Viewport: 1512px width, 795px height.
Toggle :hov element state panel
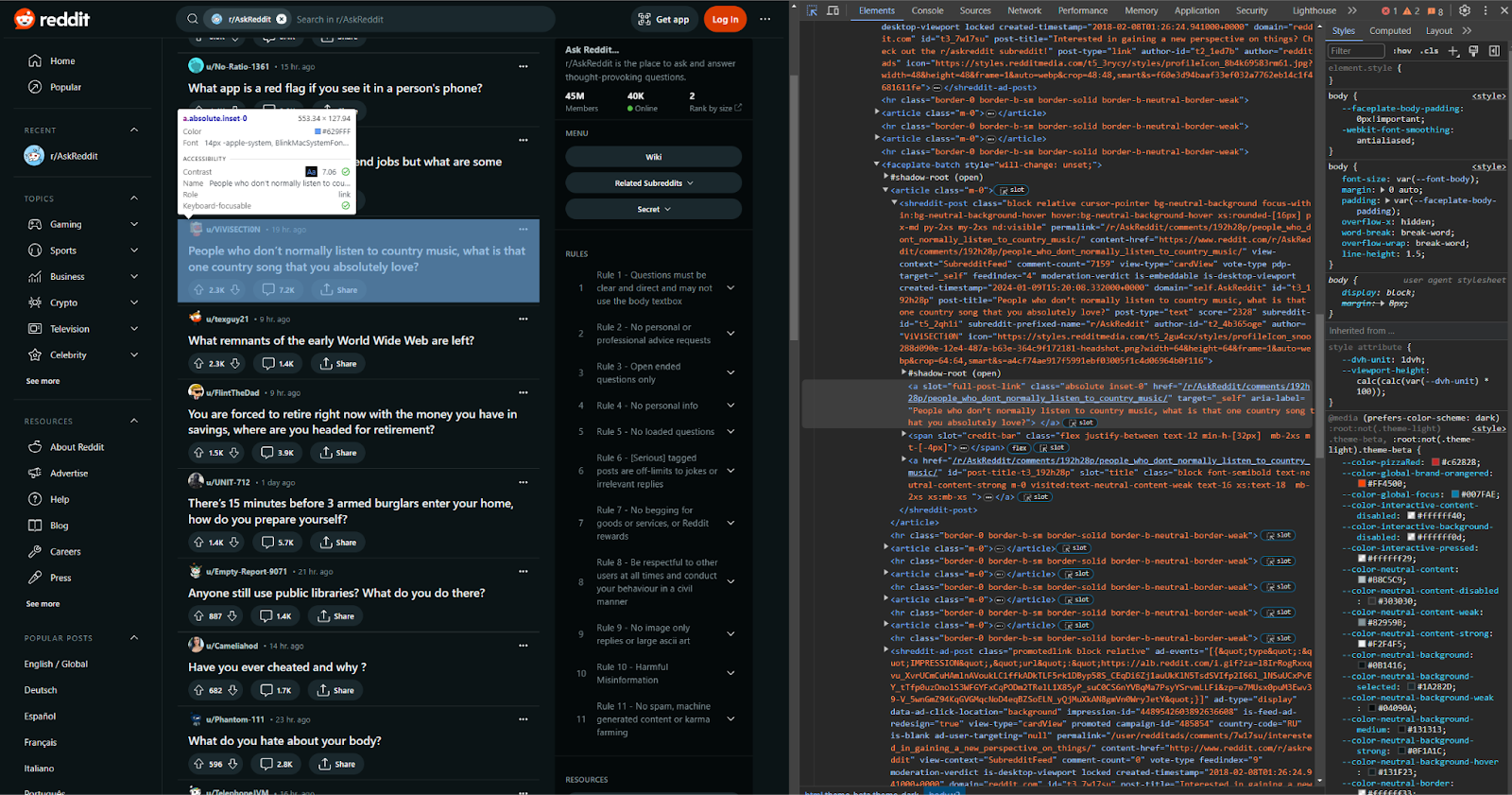coord(1402,51)
